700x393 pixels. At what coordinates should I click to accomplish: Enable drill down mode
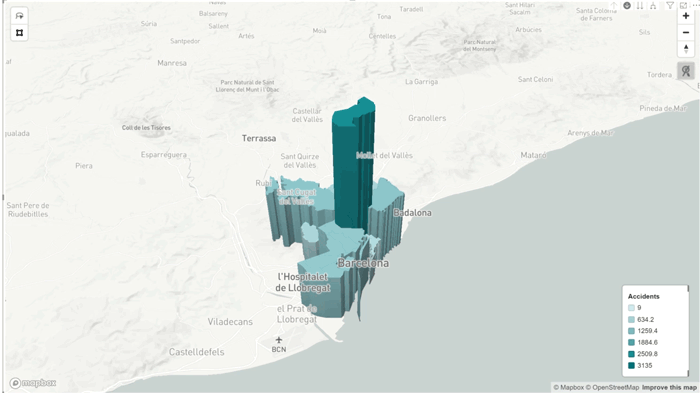(627, 5)
